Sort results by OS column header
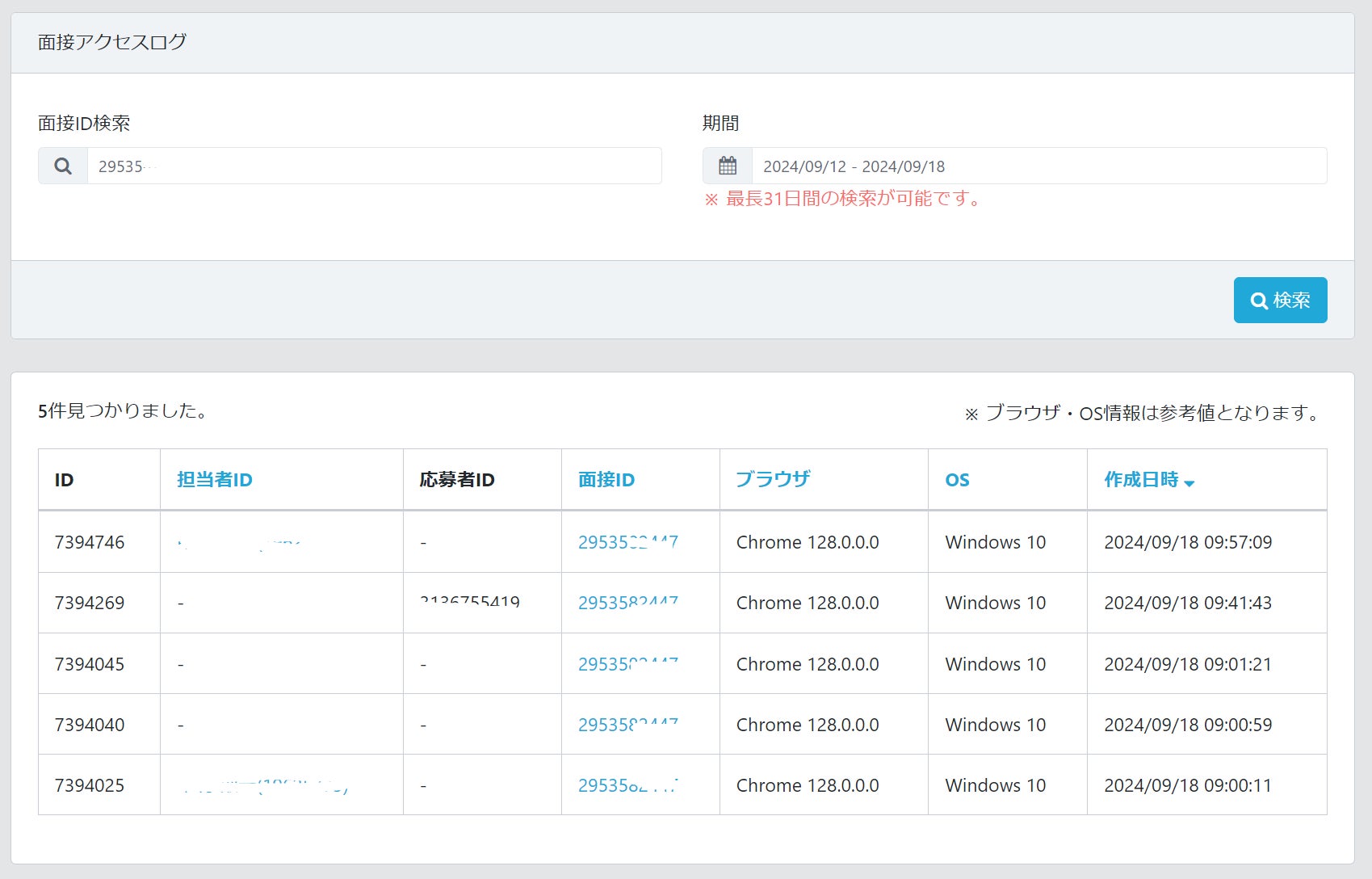The height and width of the screenshot is (879, 1372). [x=958, y=480]
